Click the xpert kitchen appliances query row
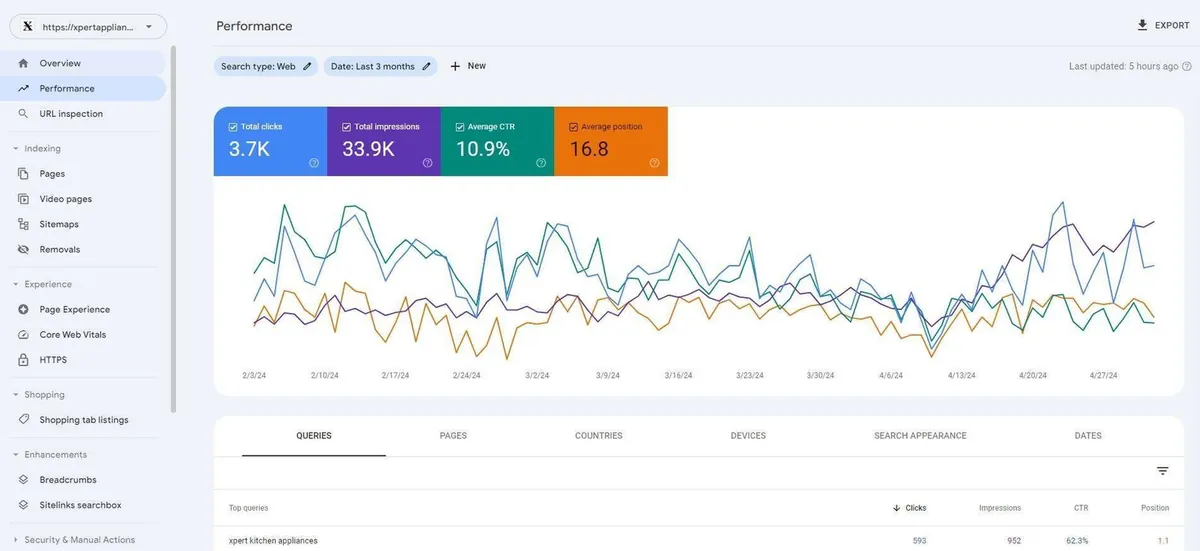This screenshot has width=1200, height=551. (699, 540)
